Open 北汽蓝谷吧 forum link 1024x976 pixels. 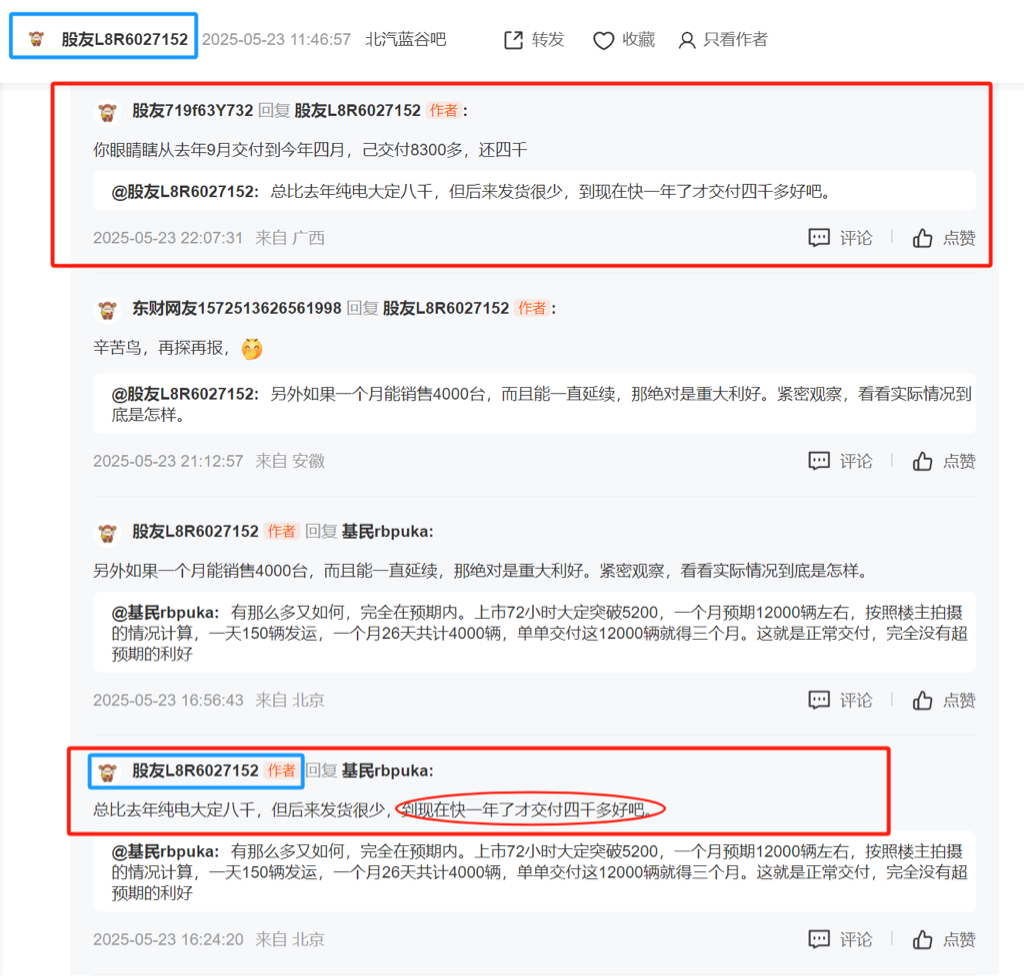pyautogui.click(x=406, y=39)
